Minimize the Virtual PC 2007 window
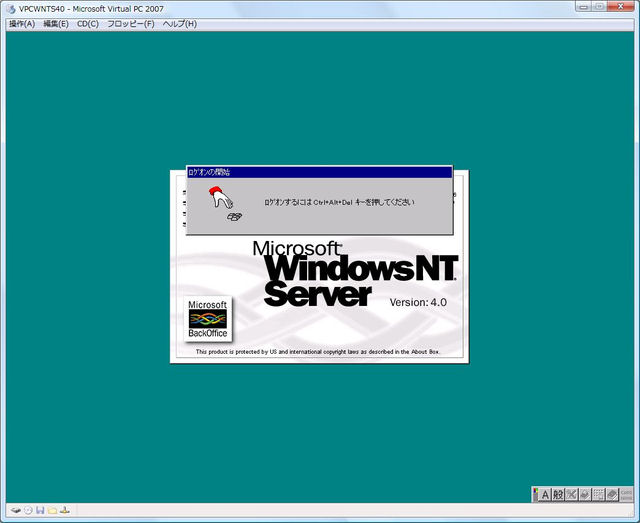This screenshot has width=640, height=523. [584, 6]
